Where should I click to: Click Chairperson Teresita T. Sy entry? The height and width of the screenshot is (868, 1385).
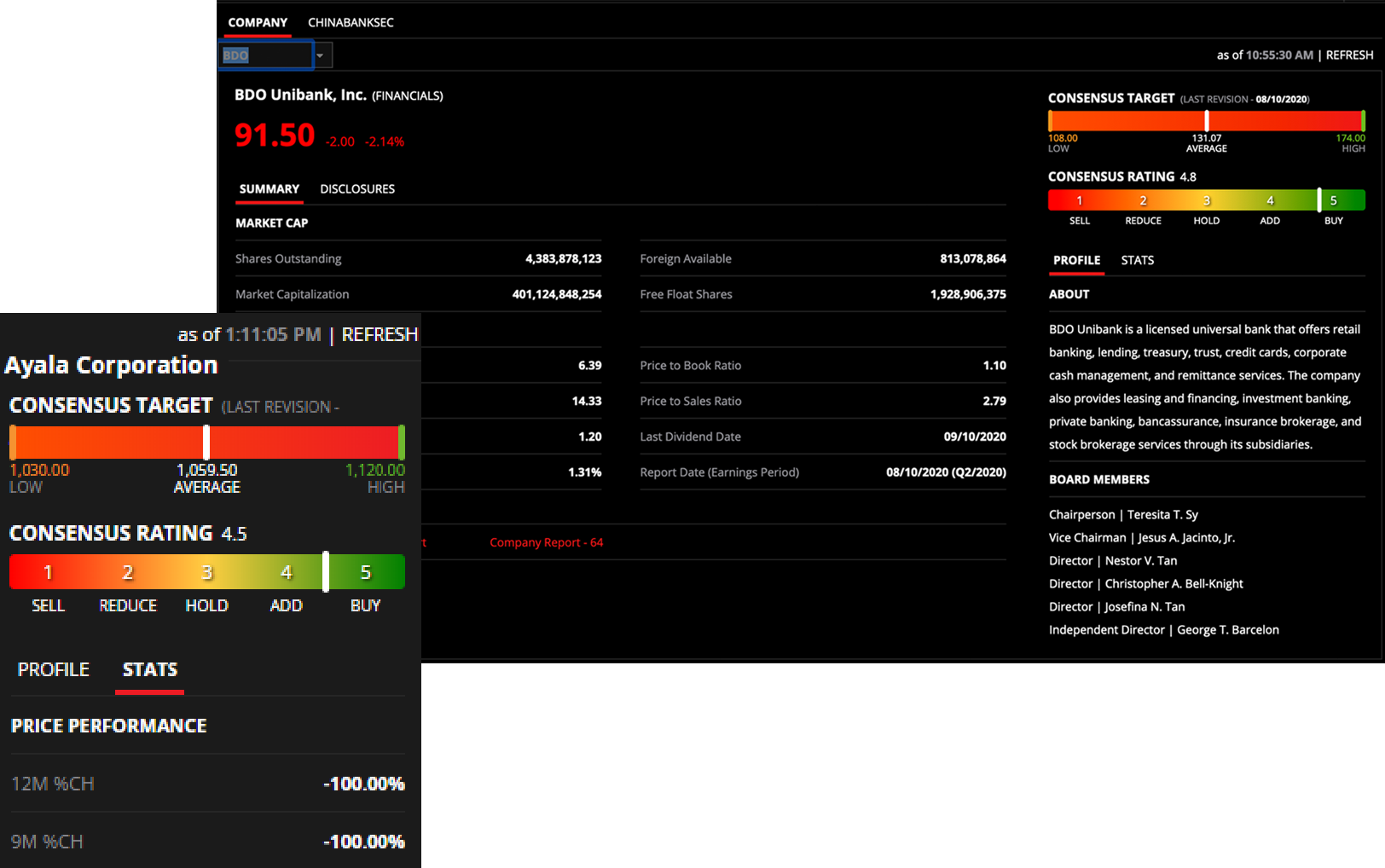coord(1123,514)
